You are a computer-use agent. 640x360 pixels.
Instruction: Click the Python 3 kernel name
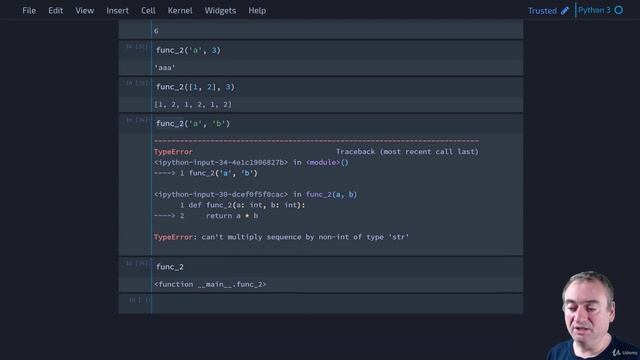pos(594,10)
